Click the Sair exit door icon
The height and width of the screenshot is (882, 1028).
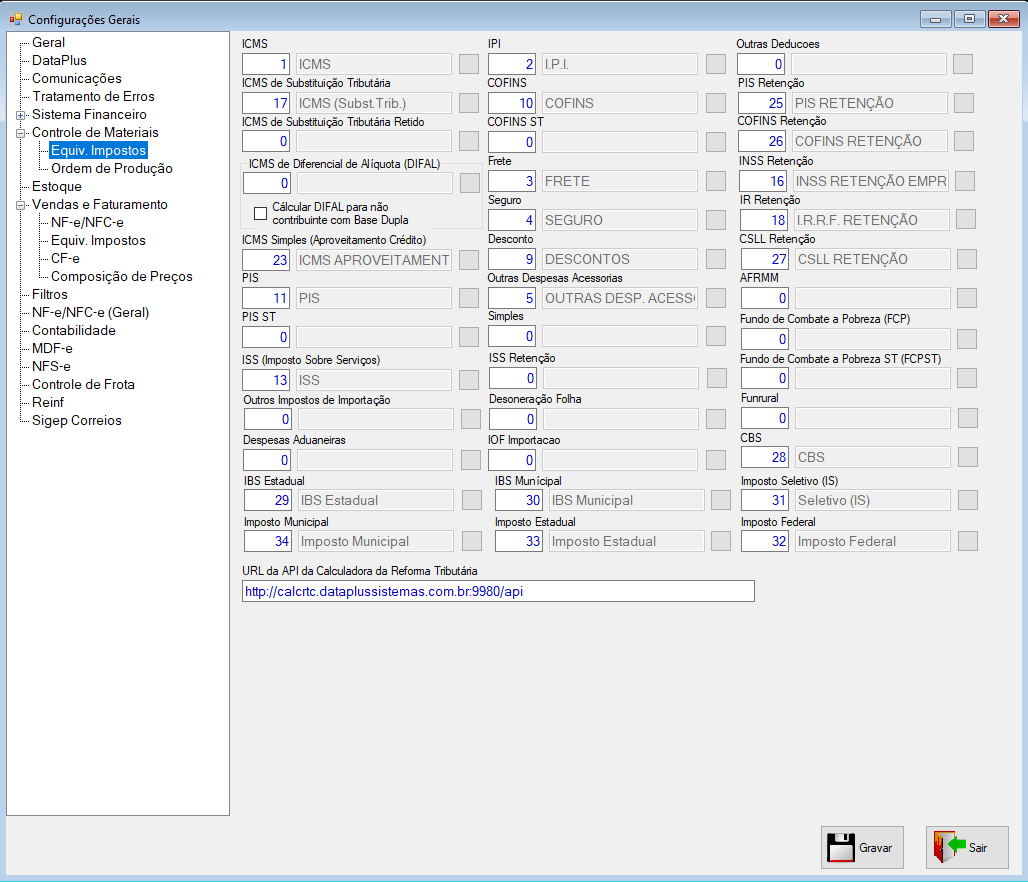tap(949, 847)
